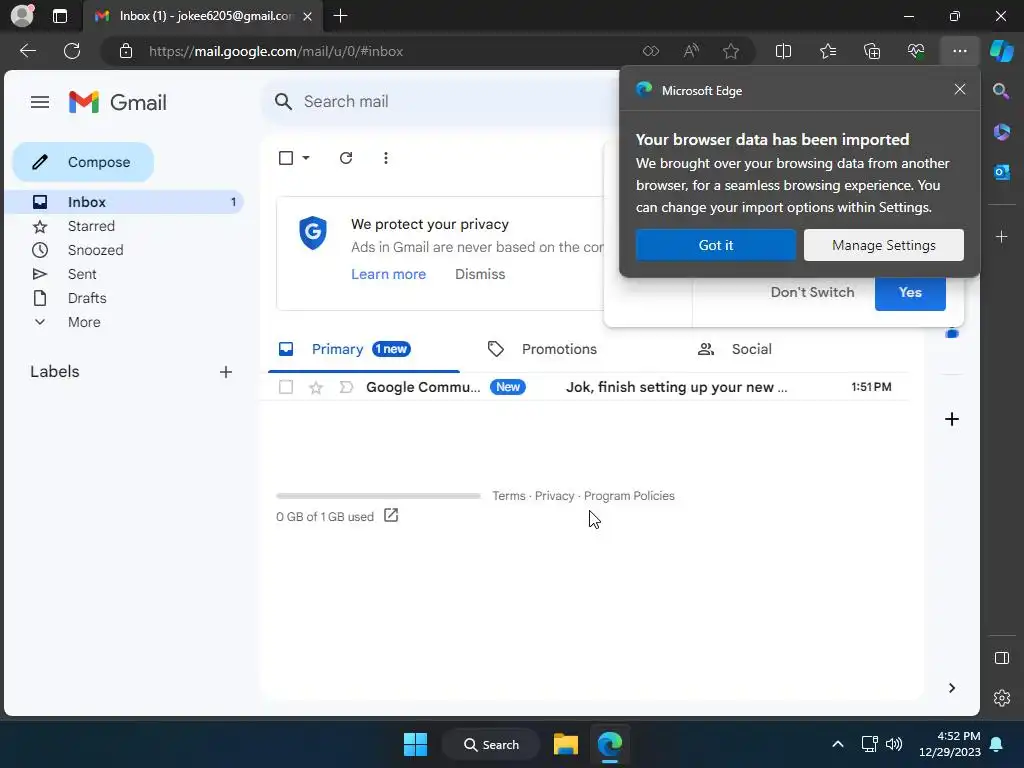Click the storage usage progress bar
Viewport: 1024px width, 768px height.
(x=378, y=496)
